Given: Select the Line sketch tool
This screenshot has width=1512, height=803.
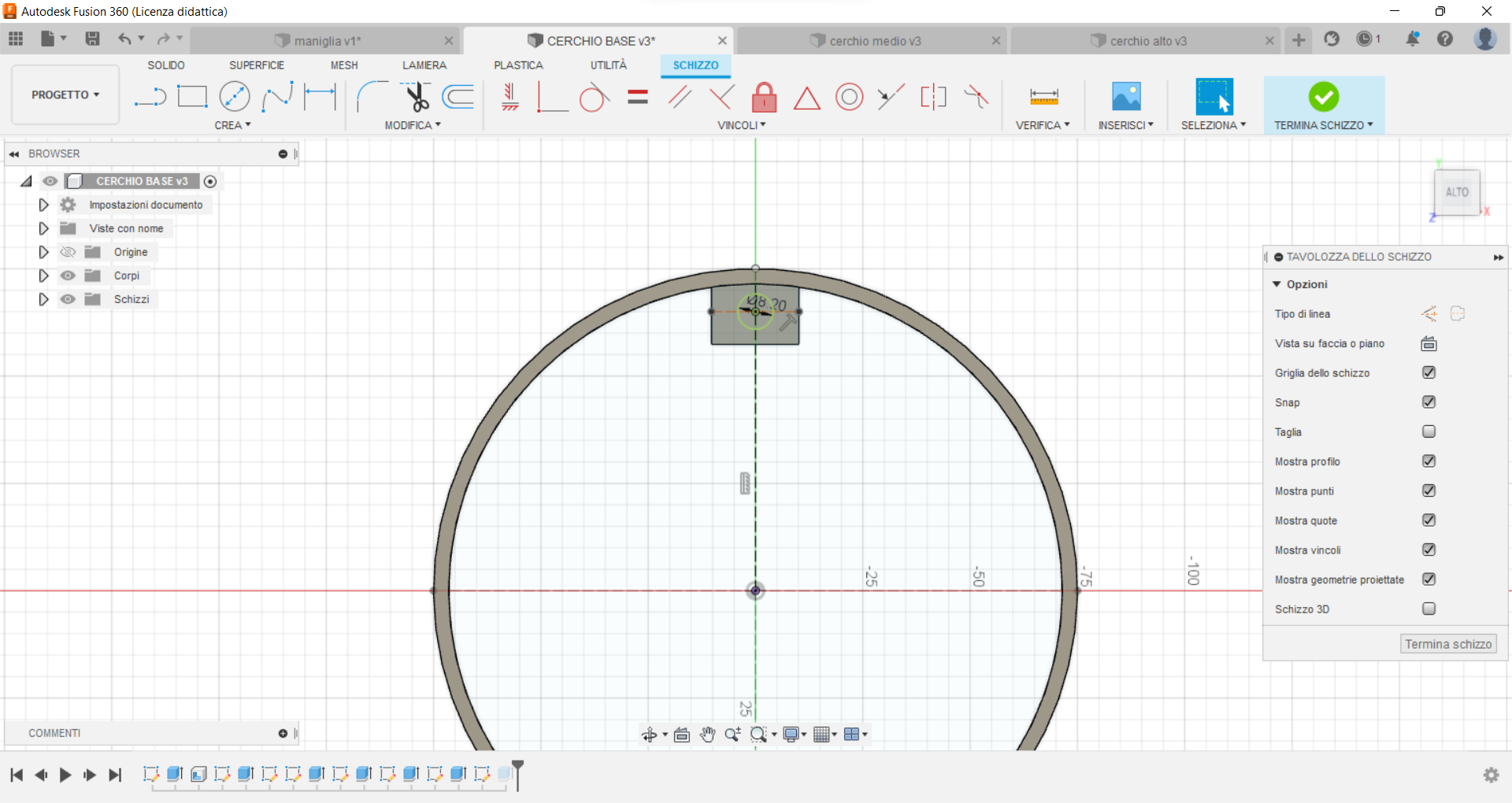Looking at the screenshot, I should [150, 98].
